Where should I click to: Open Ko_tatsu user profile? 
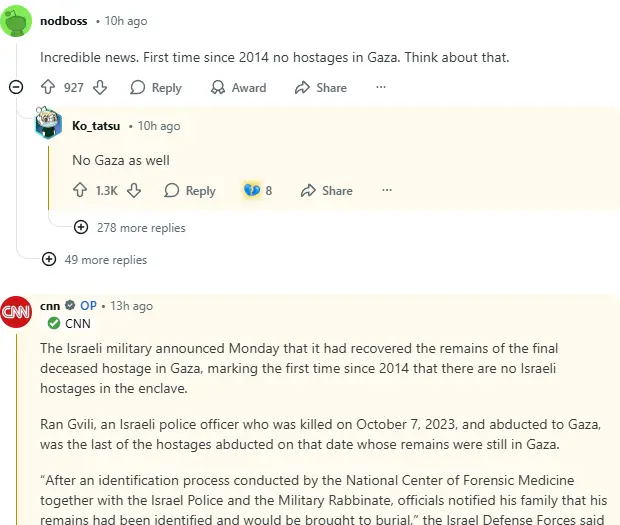(96, 126)
